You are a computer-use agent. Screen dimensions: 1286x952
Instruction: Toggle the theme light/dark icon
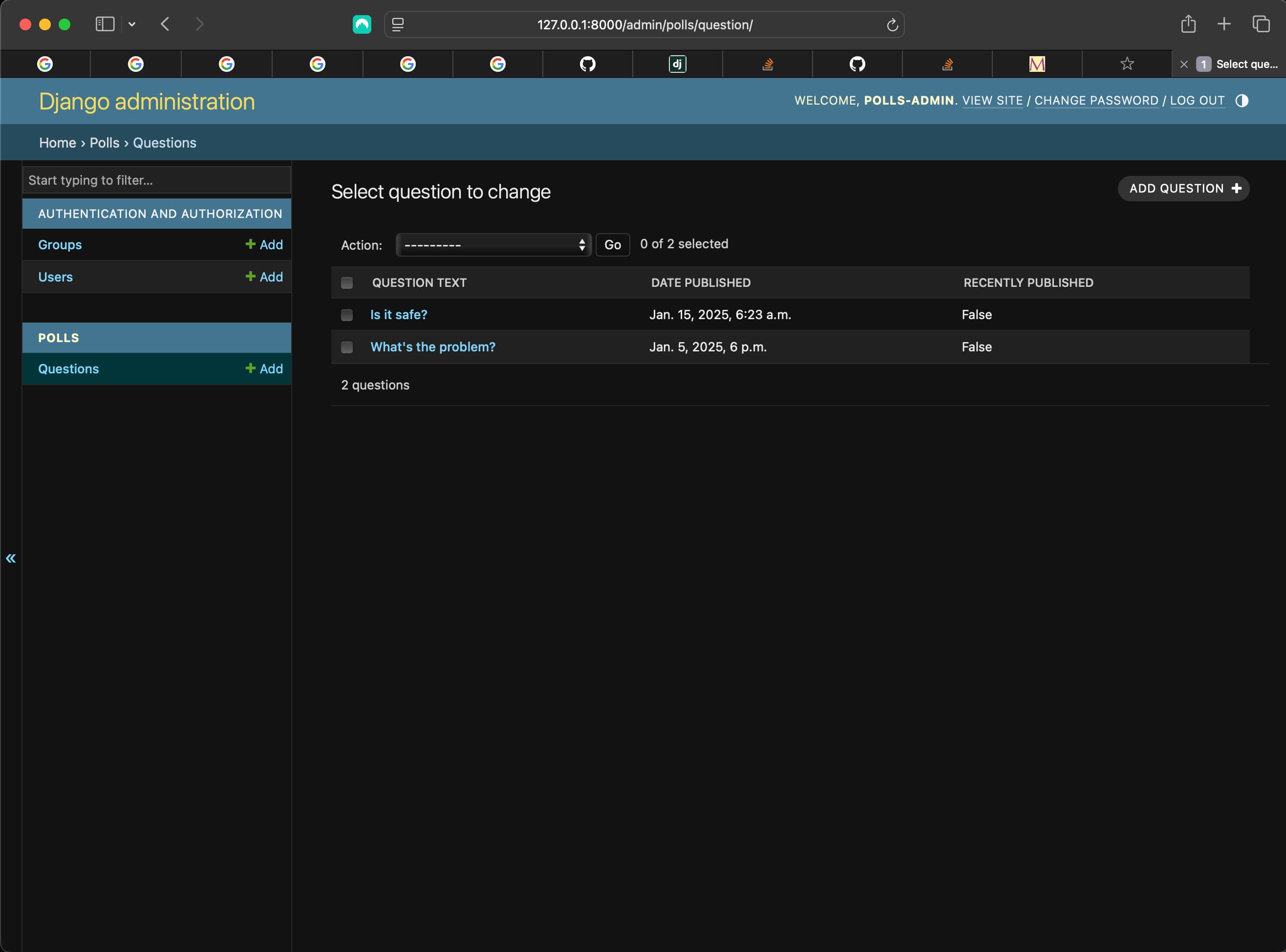click(1242, 101)
